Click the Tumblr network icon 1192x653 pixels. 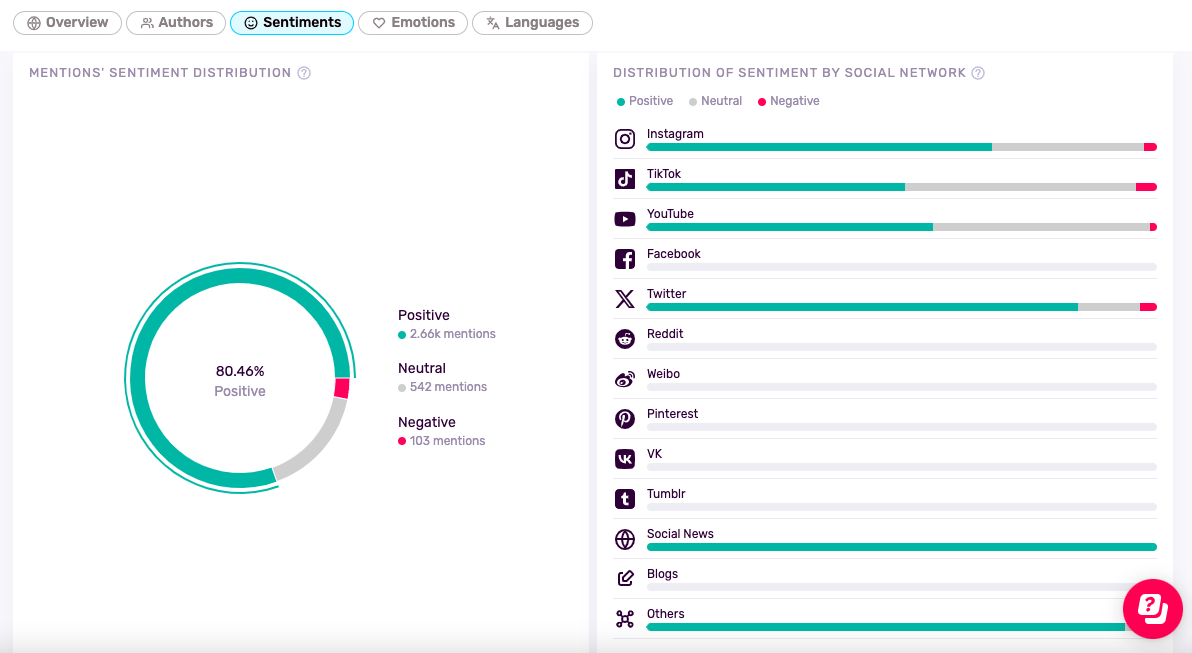(x=625, y=499)
